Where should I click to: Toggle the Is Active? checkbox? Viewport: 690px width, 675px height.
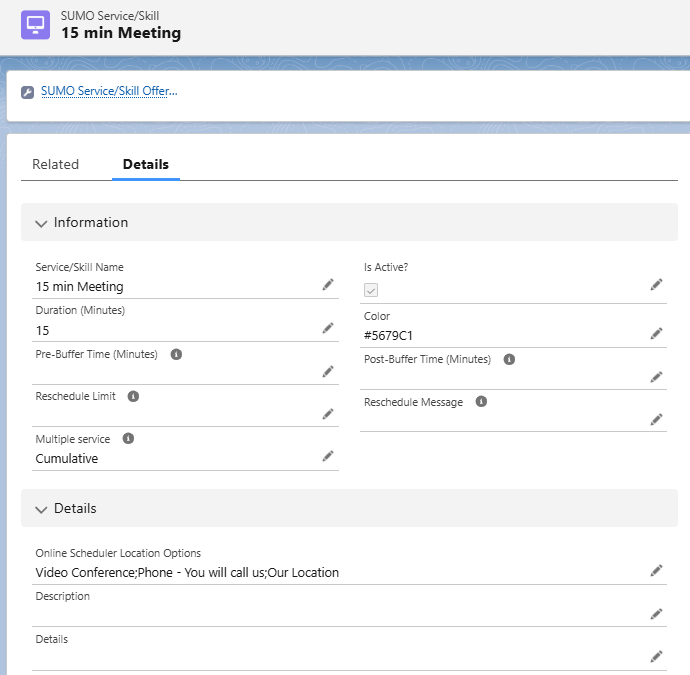pos(371,290)
